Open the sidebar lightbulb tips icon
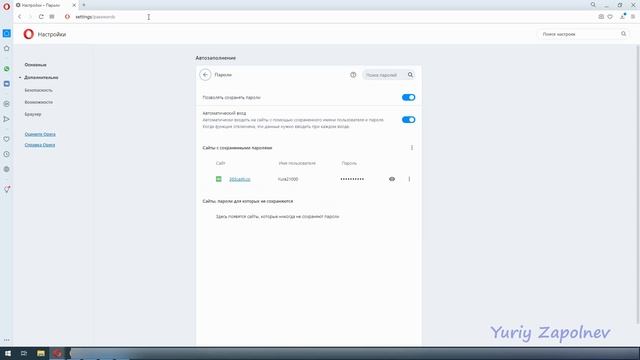The height and width of the screenshot is (360, 640). pos(7,189)
